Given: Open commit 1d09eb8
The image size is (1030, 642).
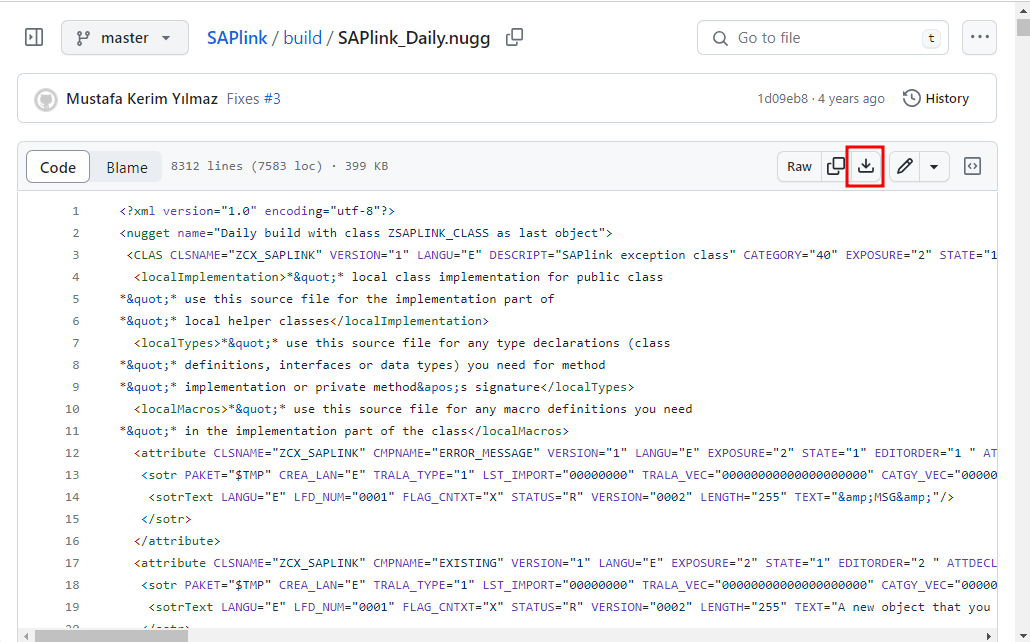Looking at the screenshot, I should 782,99.
